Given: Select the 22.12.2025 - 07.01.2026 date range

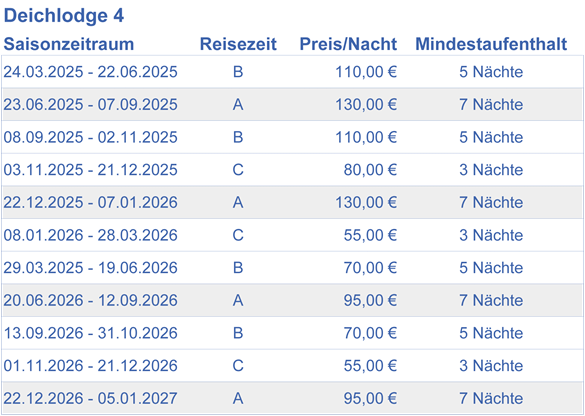Looking at the screenshot, I should 90,202.
